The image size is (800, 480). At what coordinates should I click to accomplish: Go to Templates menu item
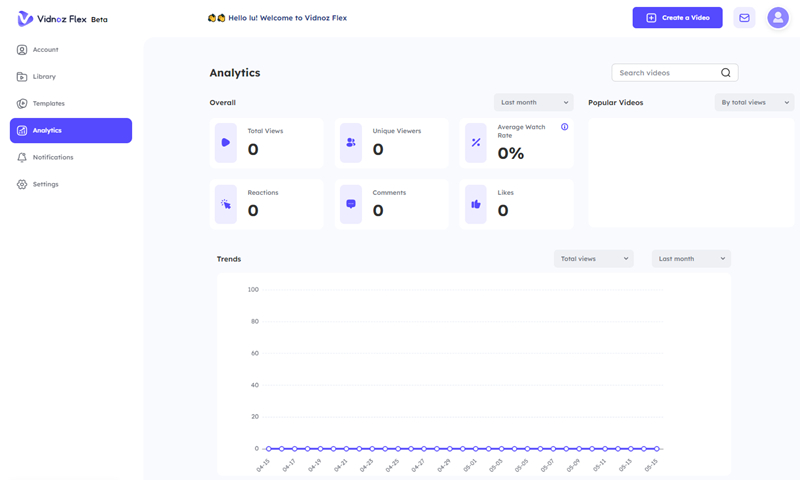(71, 104)
